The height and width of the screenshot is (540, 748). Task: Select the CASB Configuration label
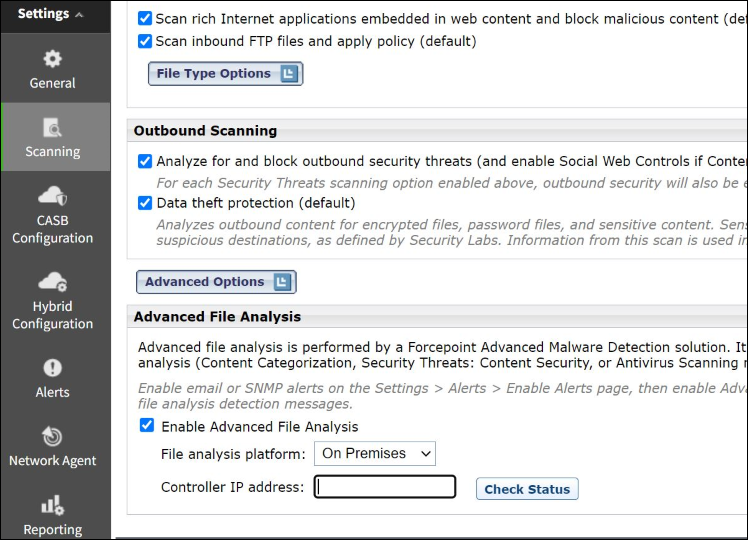(x=52, y=229)
